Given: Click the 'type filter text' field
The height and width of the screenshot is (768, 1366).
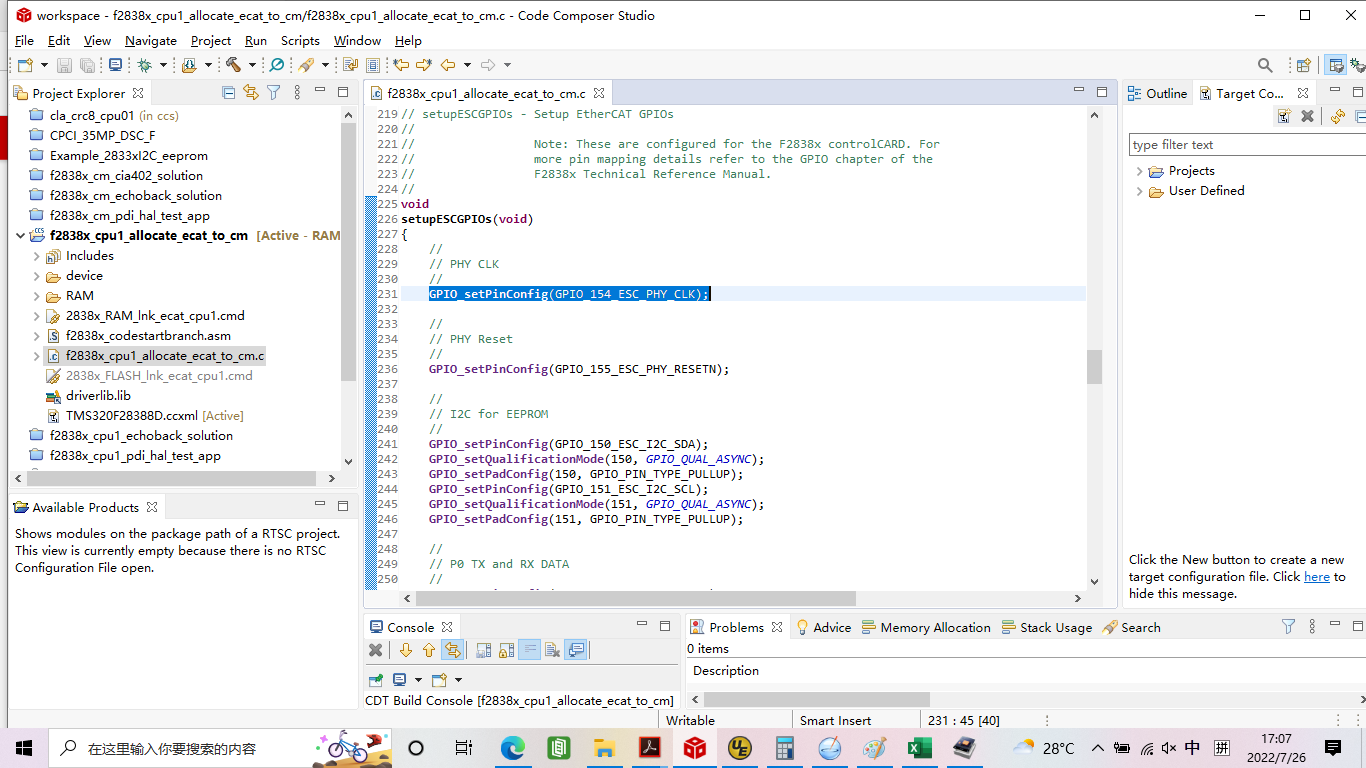Looking at the screenshot, I should tap(1246, 145).
